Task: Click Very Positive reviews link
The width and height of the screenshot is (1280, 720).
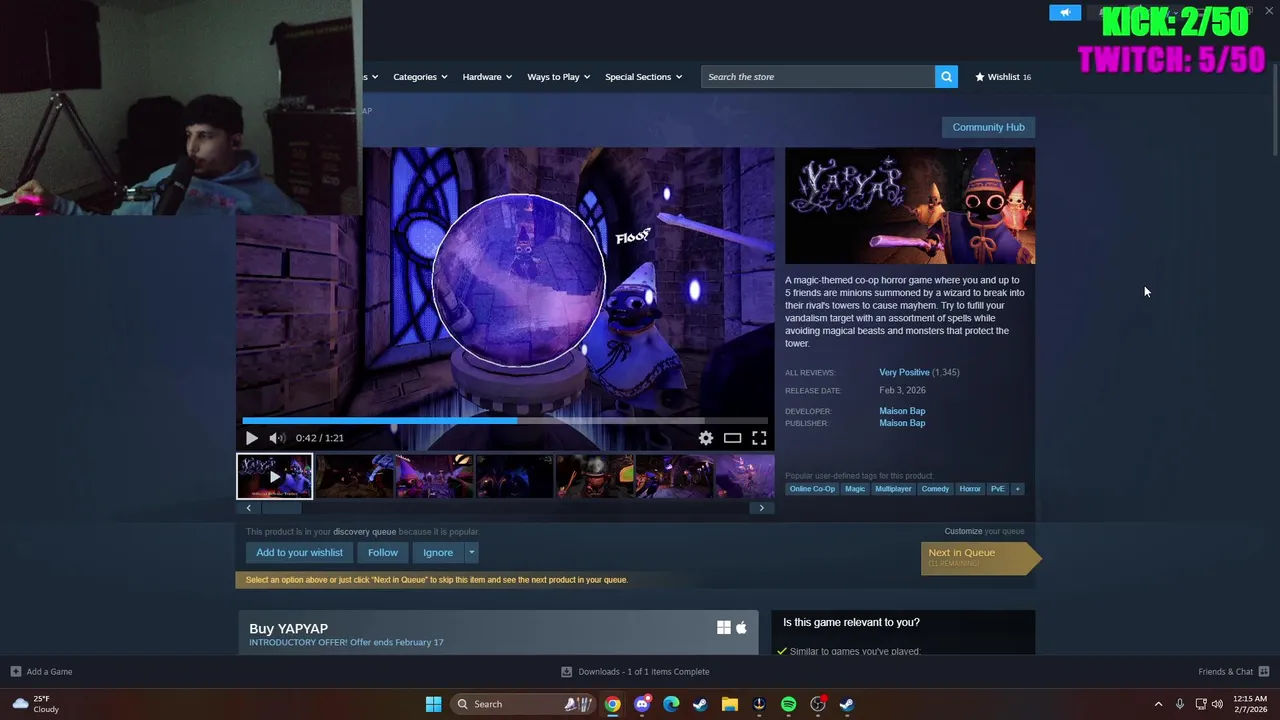Action: 904,372
